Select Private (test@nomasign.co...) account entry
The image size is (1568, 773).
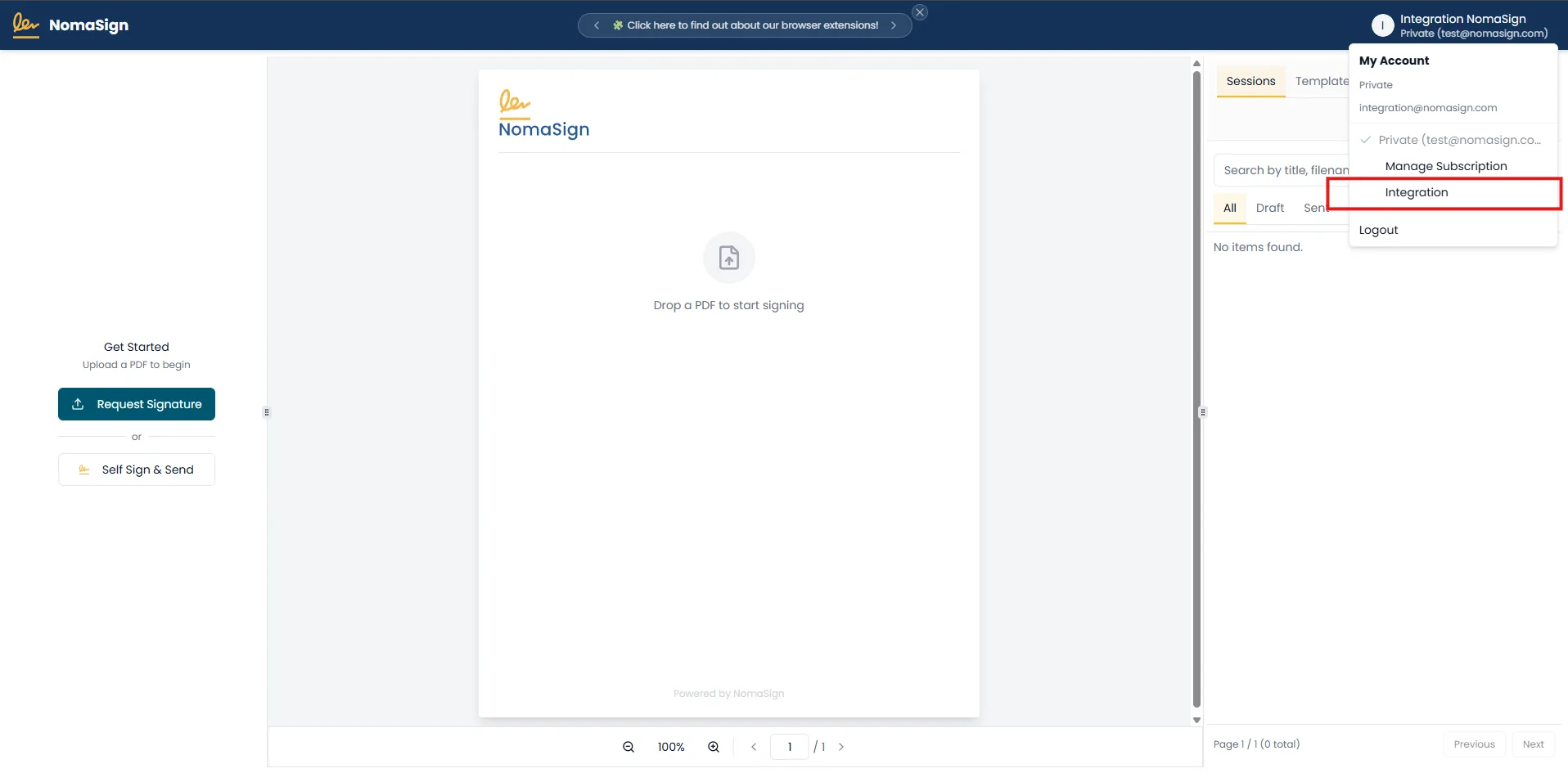point(1453,140)
